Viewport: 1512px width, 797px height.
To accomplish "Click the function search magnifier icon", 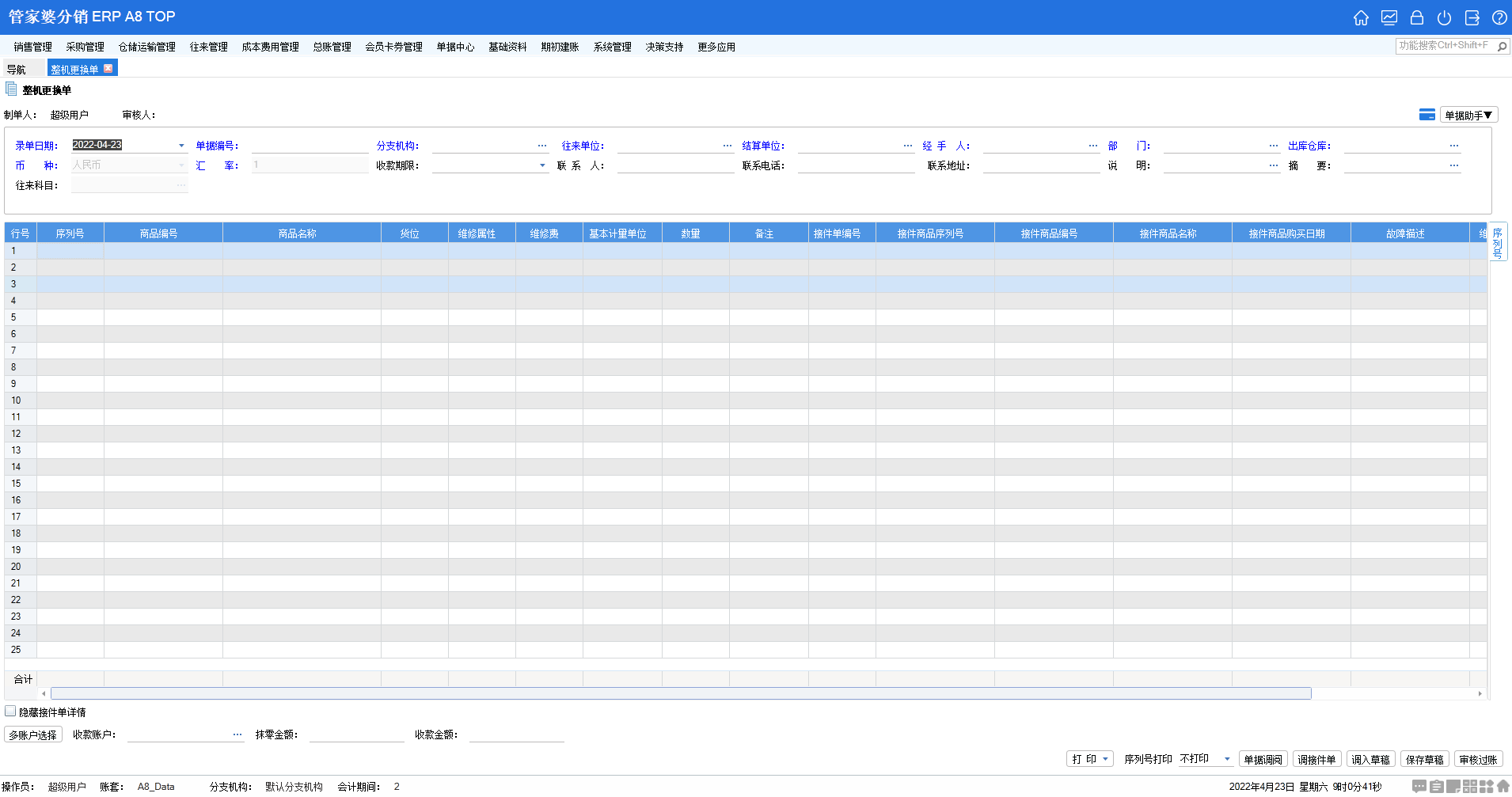I will coord(1502,47).
